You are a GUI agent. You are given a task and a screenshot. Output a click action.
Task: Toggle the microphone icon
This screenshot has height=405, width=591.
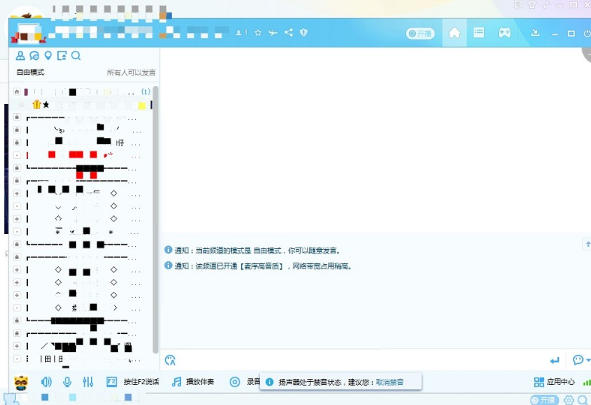tap(67, 382)
